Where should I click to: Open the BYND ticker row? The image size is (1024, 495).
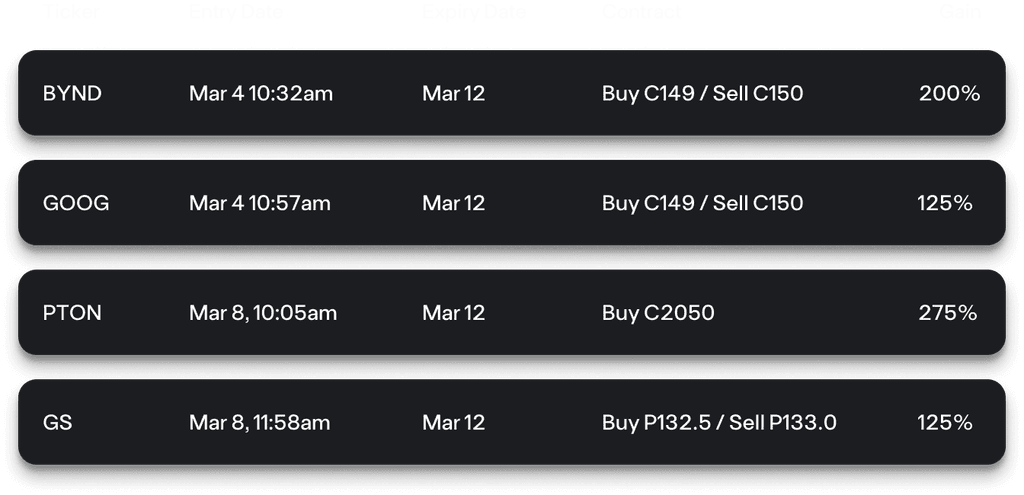tap(72, 93)
